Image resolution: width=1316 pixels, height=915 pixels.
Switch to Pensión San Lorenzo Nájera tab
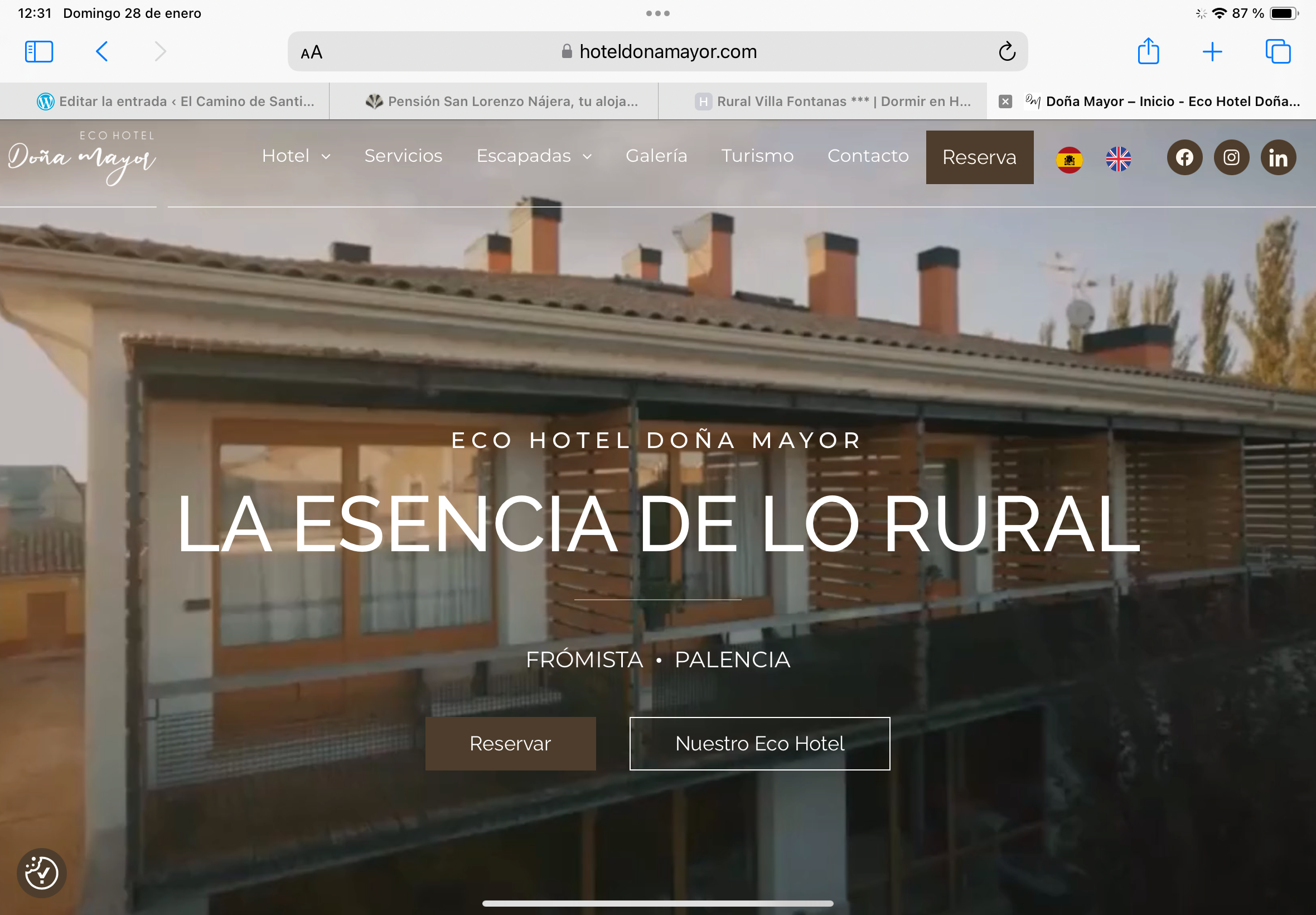point(501,102)
